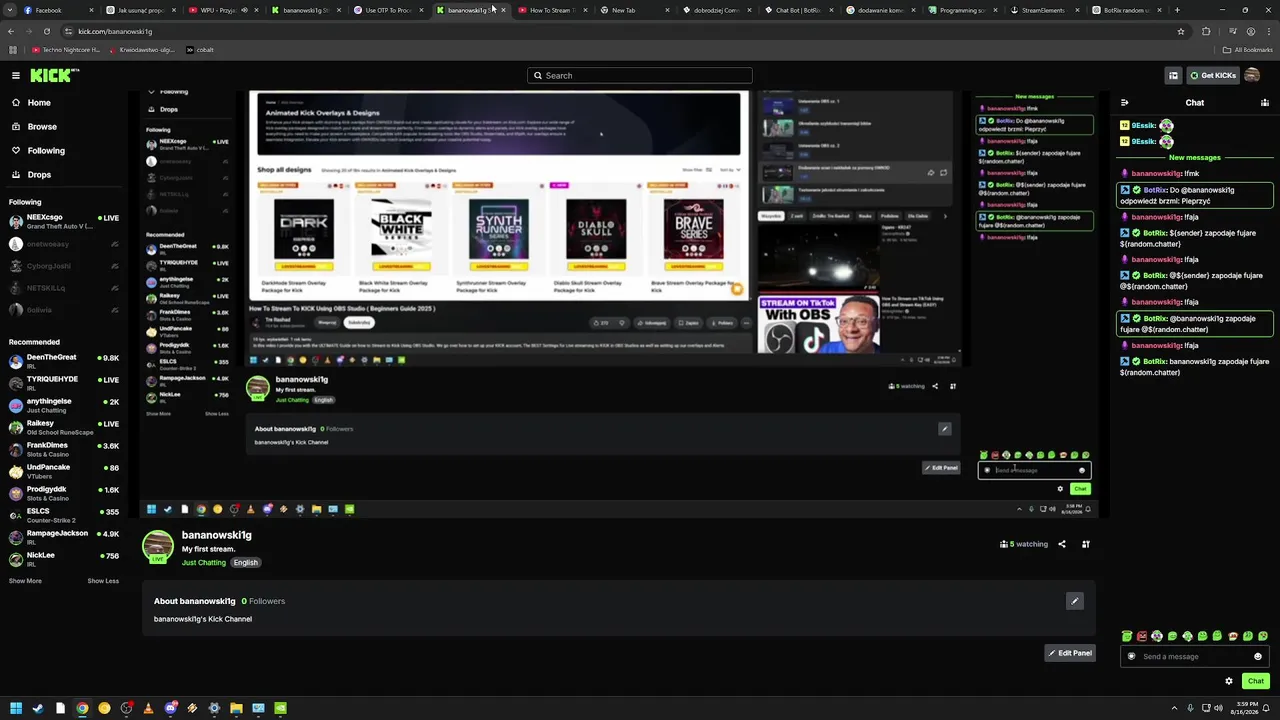Send message with Chat button
Screen dimensions: 1280x720
tap(1256, 681)
